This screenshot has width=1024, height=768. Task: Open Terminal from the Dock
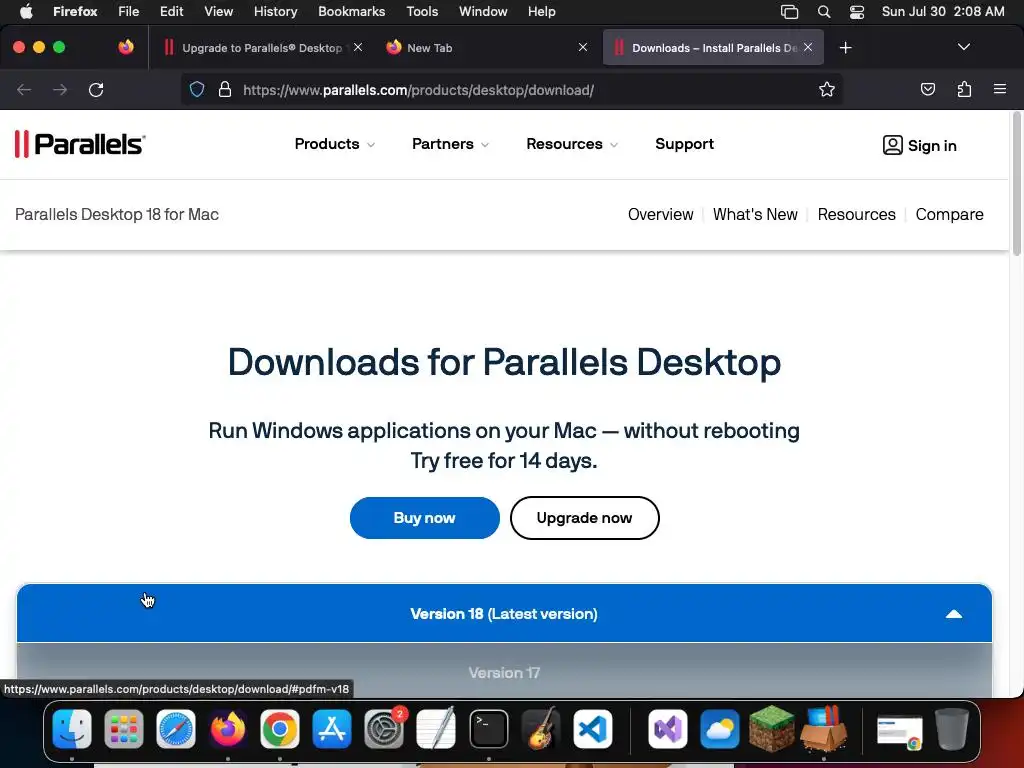[x=488, y=729]
